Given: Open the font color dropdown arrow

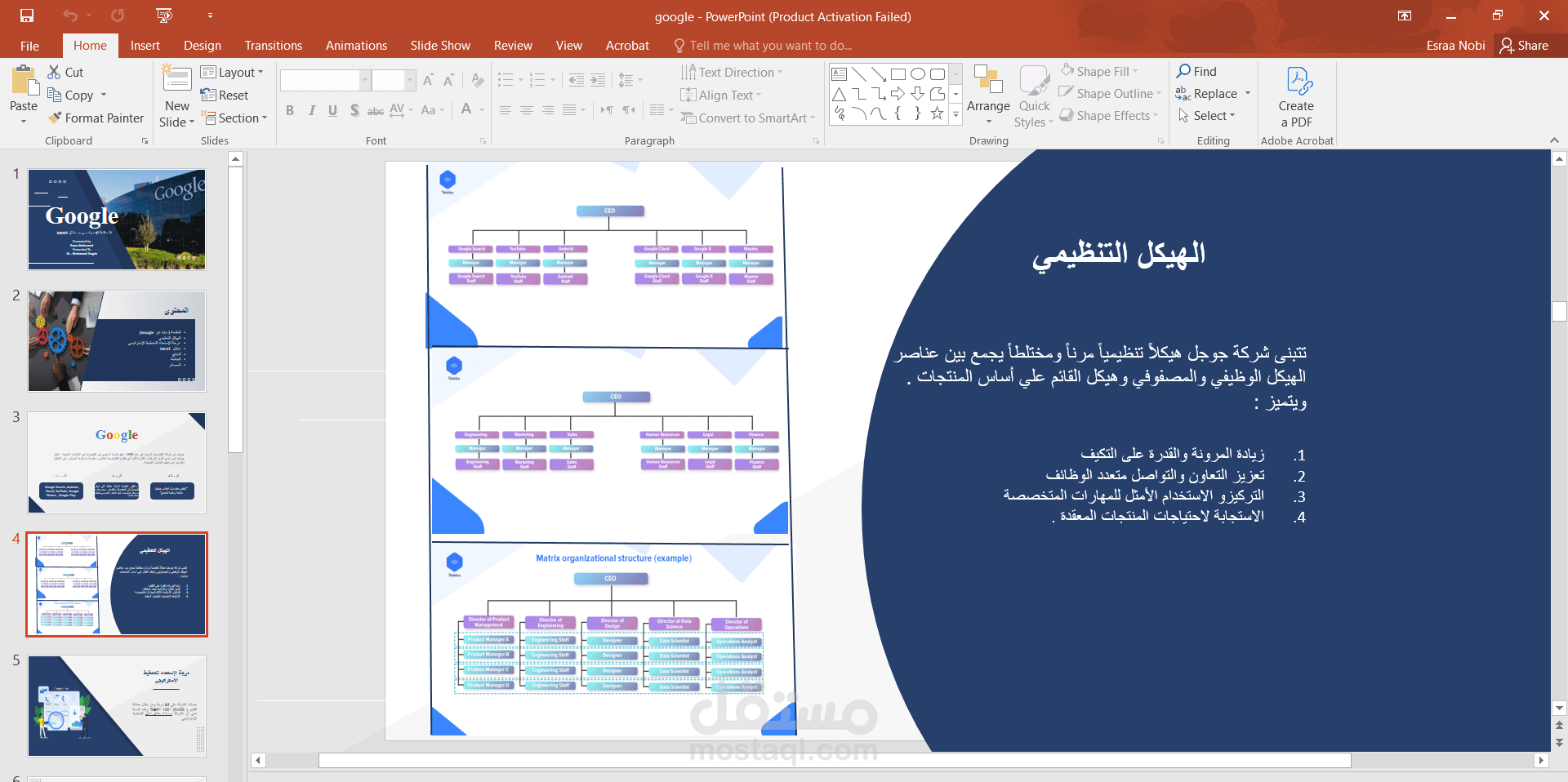Looking at the screenshot, I should [x=482, y=110].
